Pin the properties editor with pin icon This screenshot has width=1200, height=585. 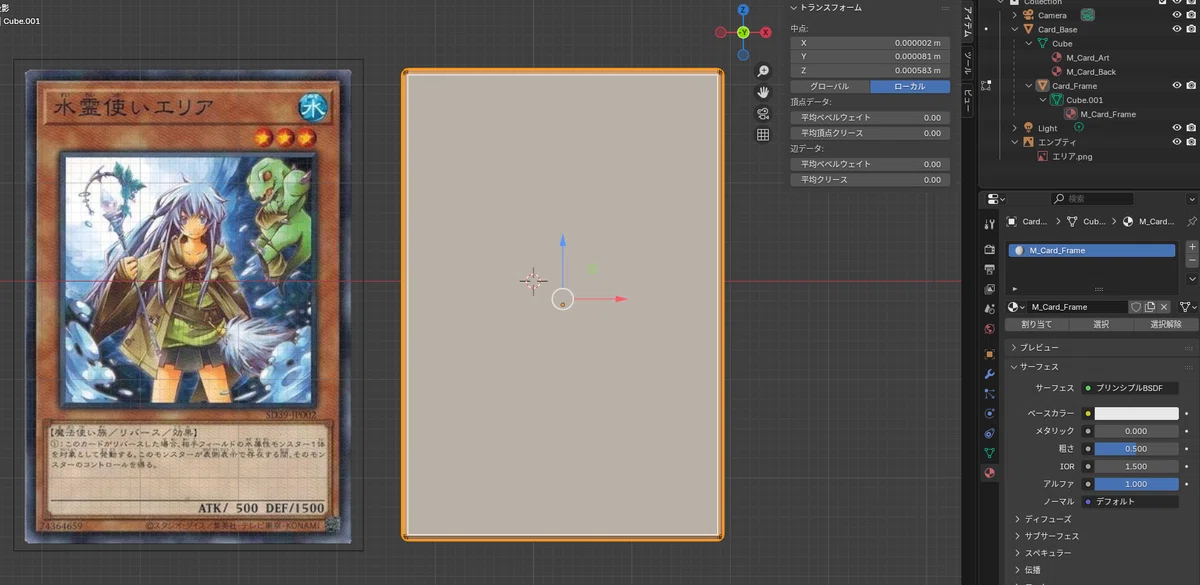[1191, 221]
